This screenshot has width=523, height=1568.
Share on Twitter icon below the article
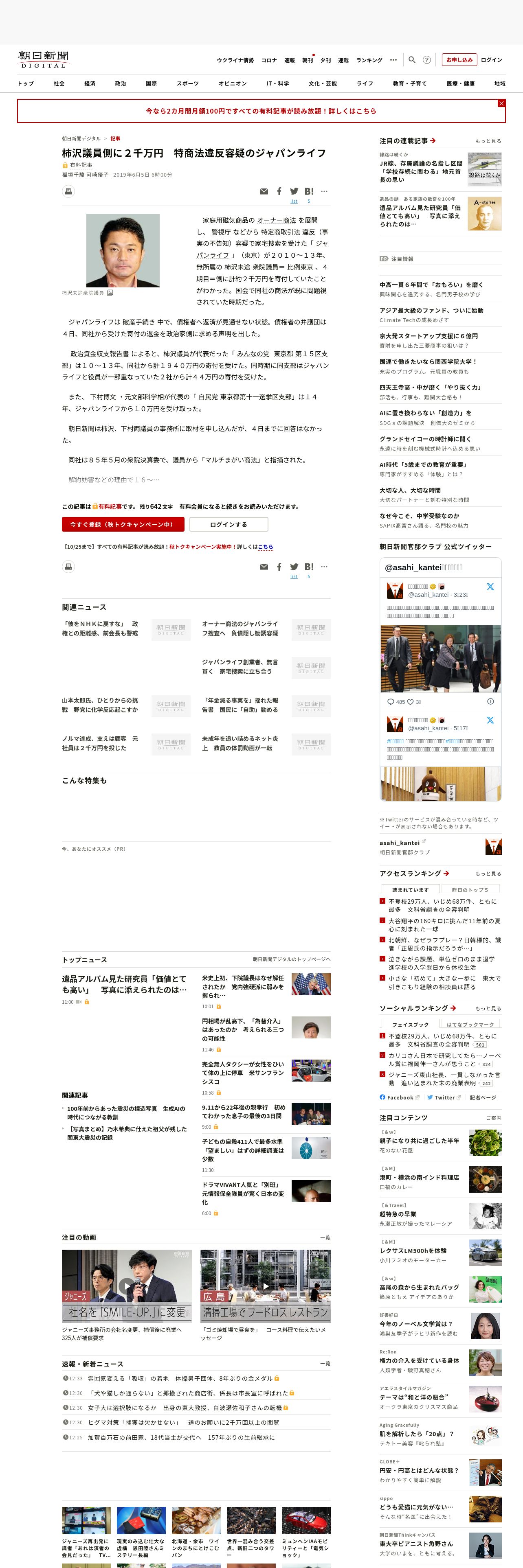tap(294, 567)
